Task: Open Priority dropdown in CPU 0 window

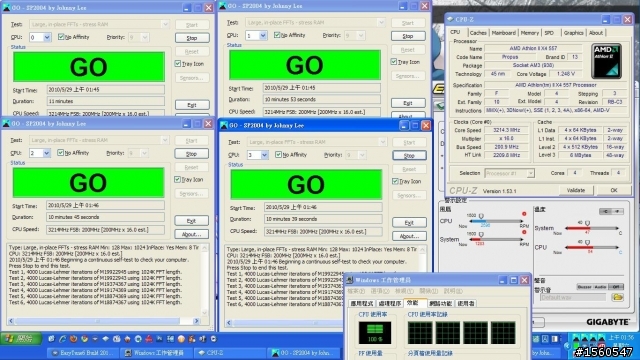Action: coord(138,38)
